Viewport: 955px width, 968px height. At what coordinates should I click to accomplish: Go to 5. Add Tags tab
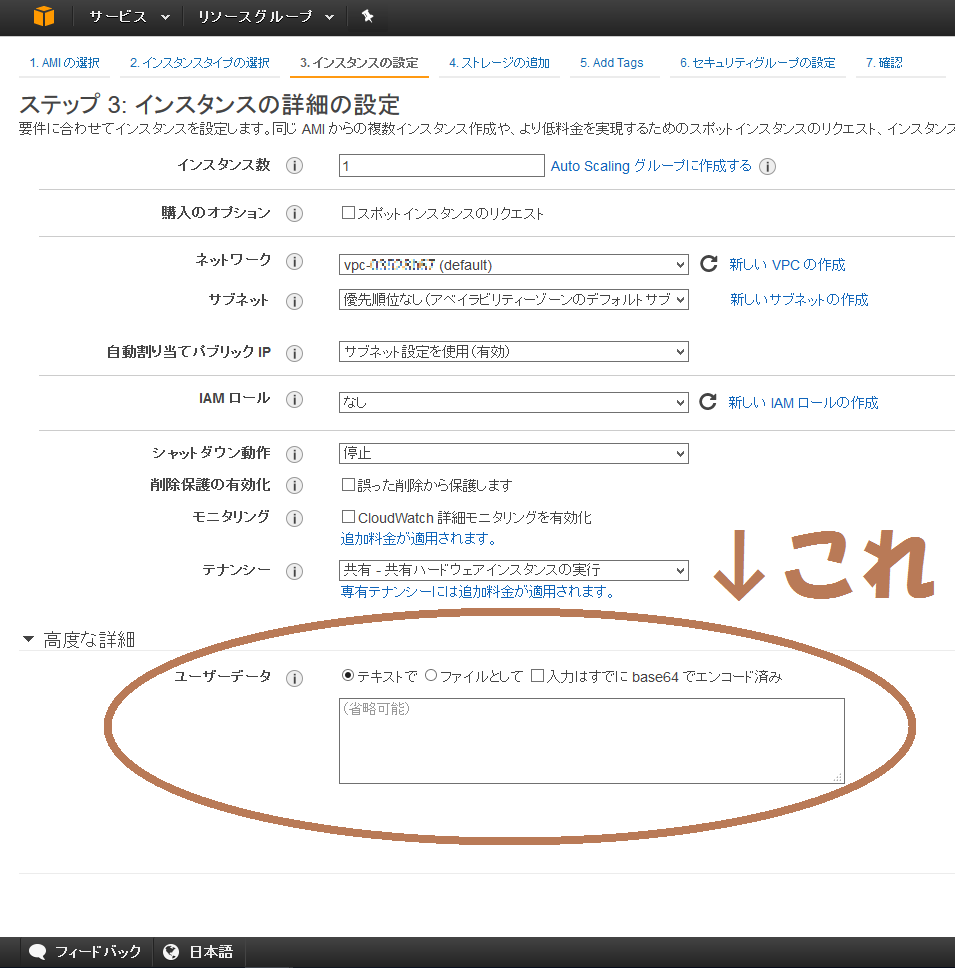(x=612, y=63)
